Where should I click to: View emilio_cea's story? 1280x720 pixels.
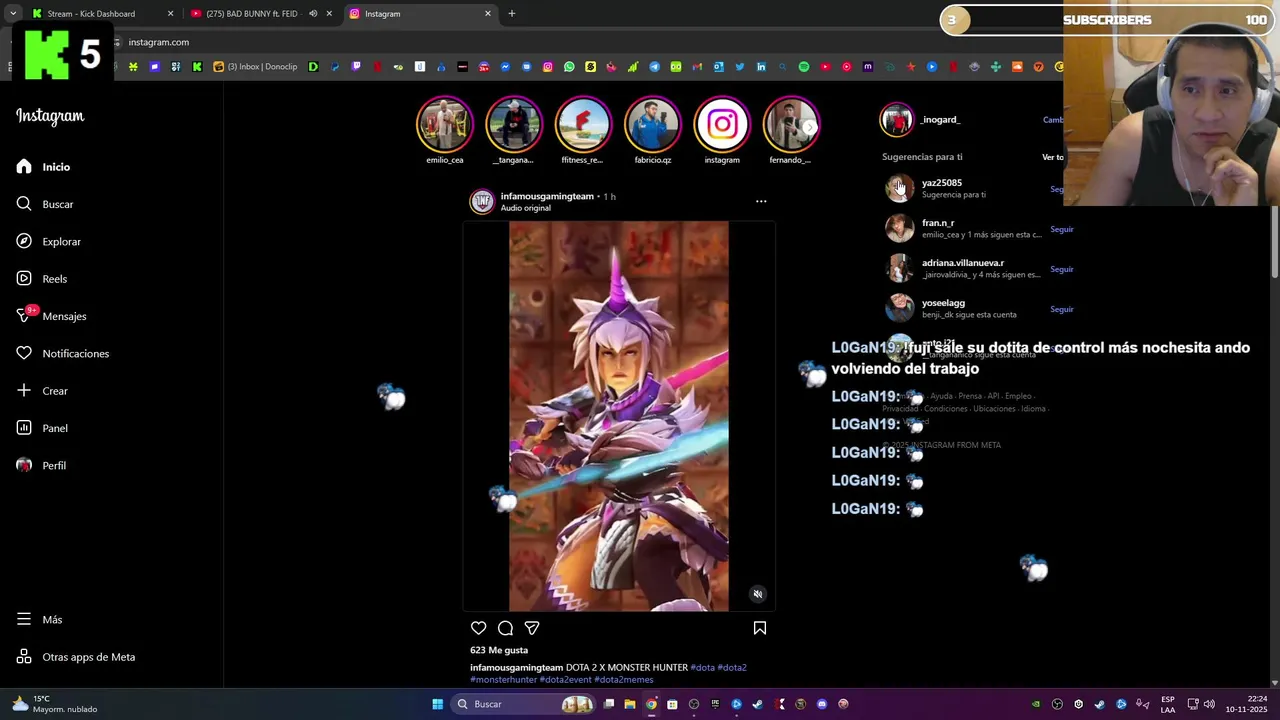click(445, 124)
